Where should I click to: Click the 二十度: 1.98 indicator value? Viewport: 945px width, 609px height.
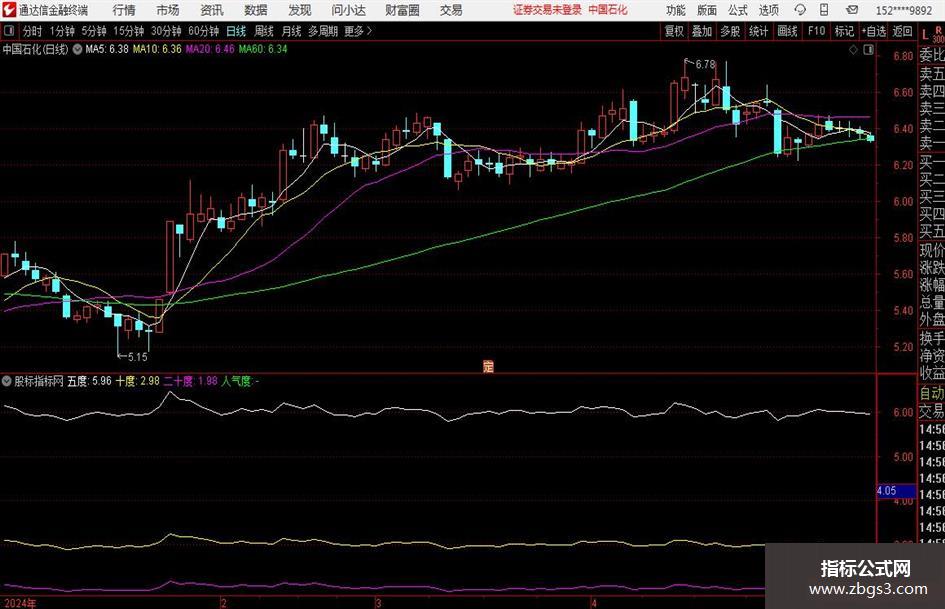click(x=190, y=381)
